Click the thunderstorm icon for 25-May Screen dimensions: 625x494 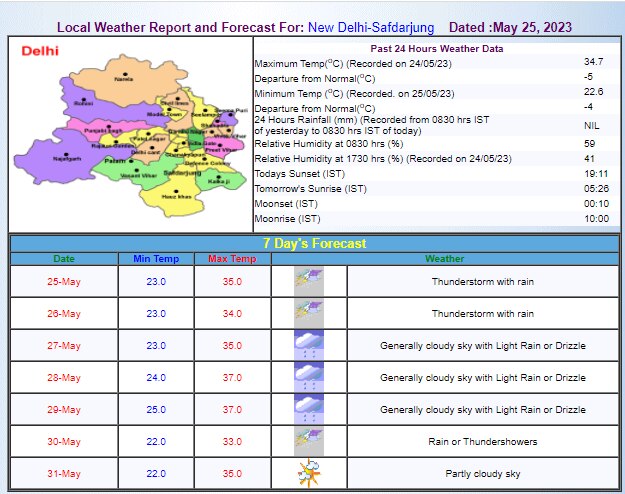tap(309, 281)
